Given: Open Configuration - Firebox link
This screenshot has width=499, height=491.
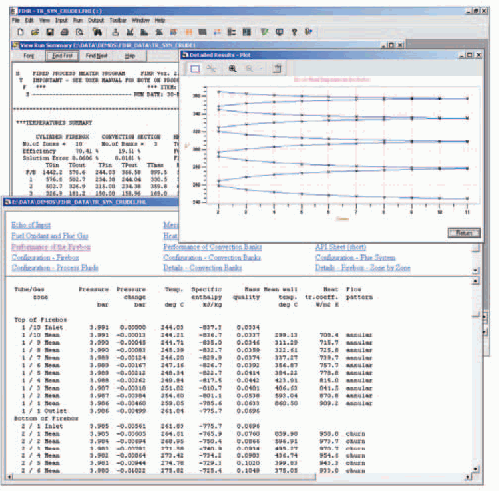Looking at the screenshot, I should (x=45, y=257).
